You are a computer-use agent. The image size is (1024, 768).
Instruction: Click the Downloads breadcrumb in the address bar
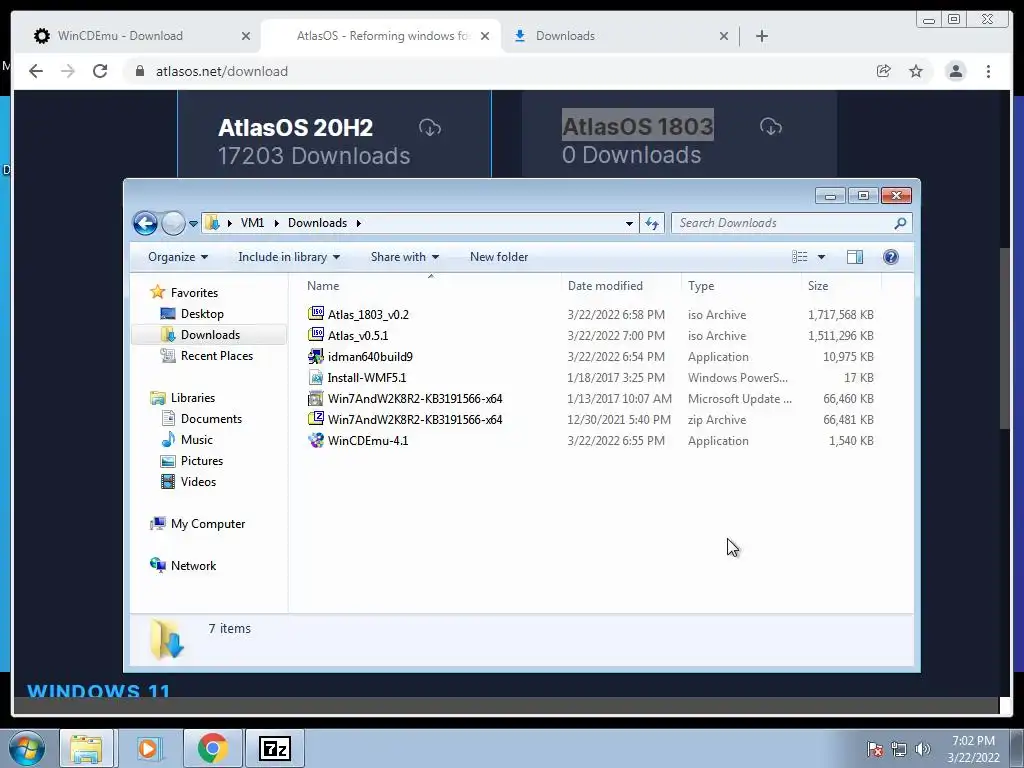(317, 223)
